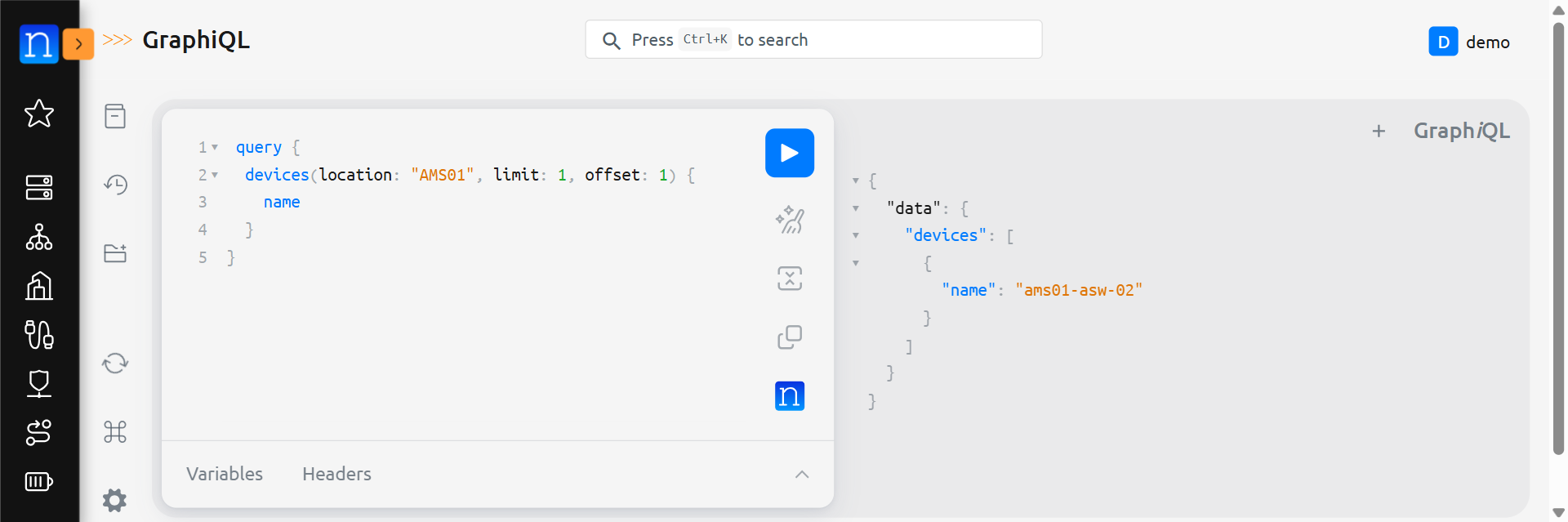
Task: Switch to the Variables tab
Action: (x=225, y=475)
